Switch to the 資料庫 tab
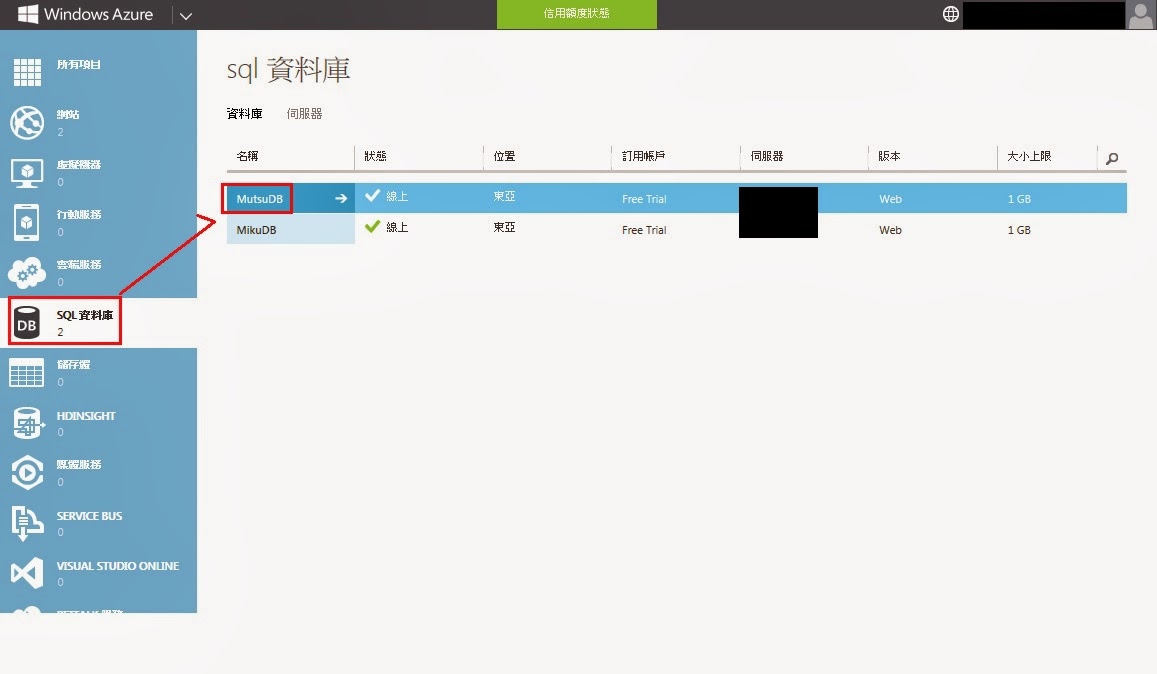 coord(244,114)
